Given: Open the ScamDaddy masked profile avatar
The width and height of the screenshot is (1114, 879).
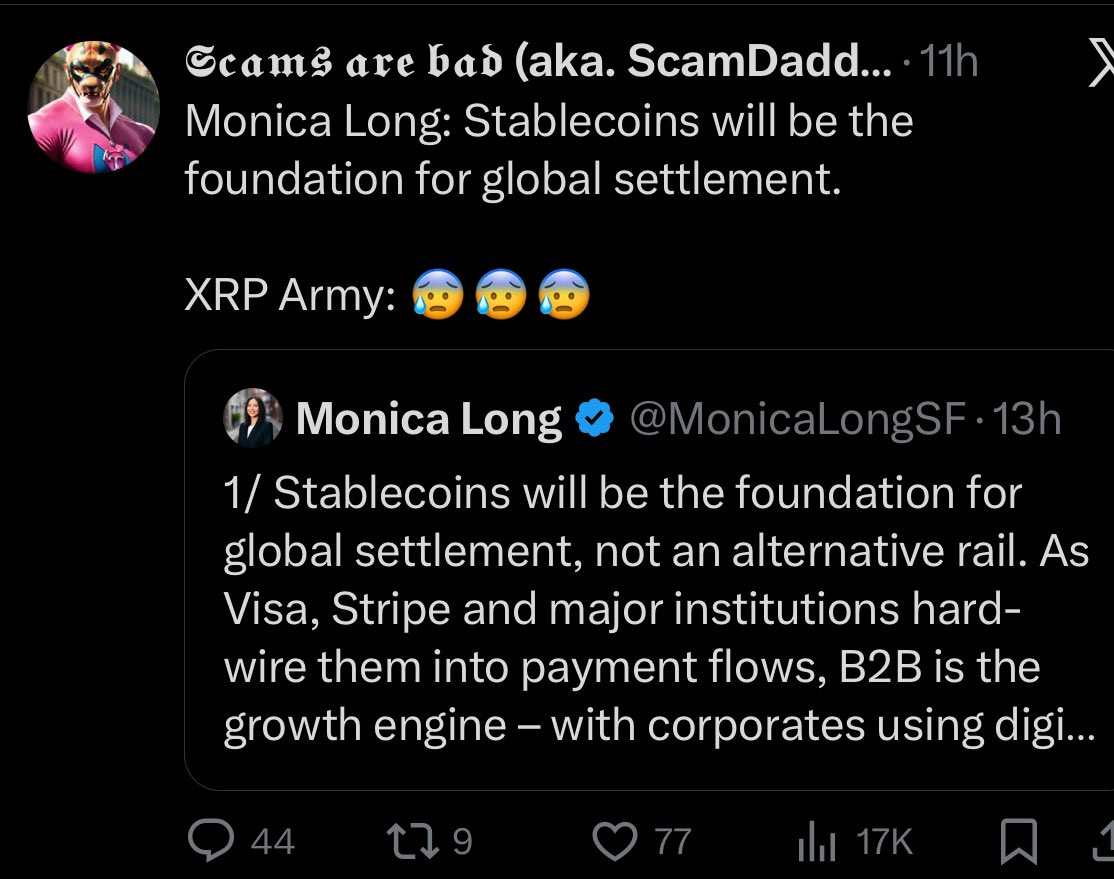Looking at the screenshot, I should pos(93,108).
